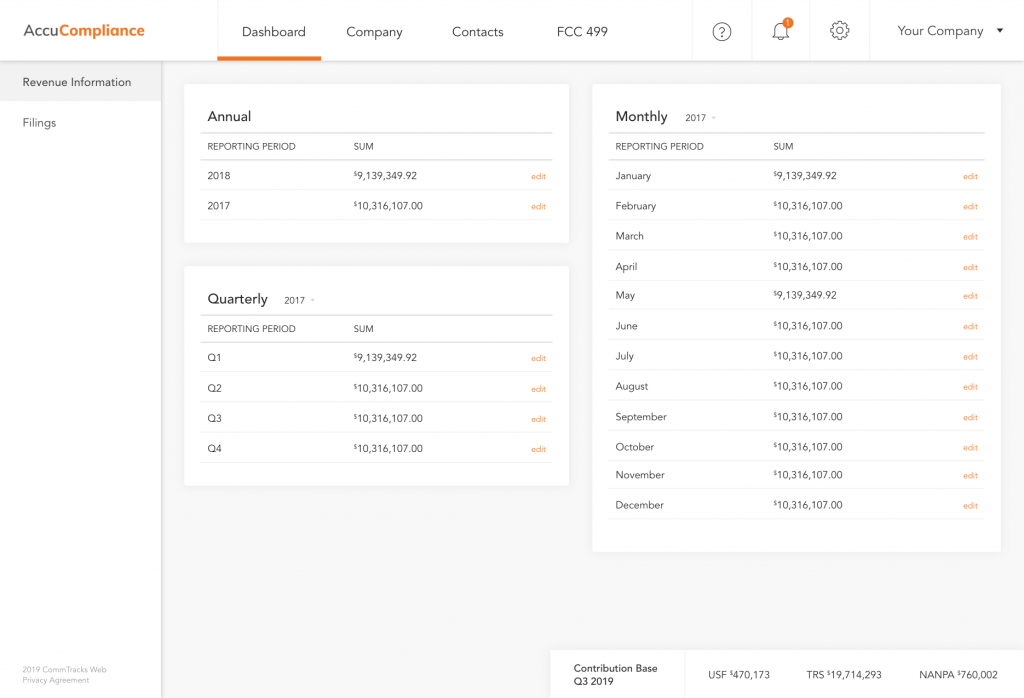
Task: Go to the Contacts tab
Action: (477, 32)
